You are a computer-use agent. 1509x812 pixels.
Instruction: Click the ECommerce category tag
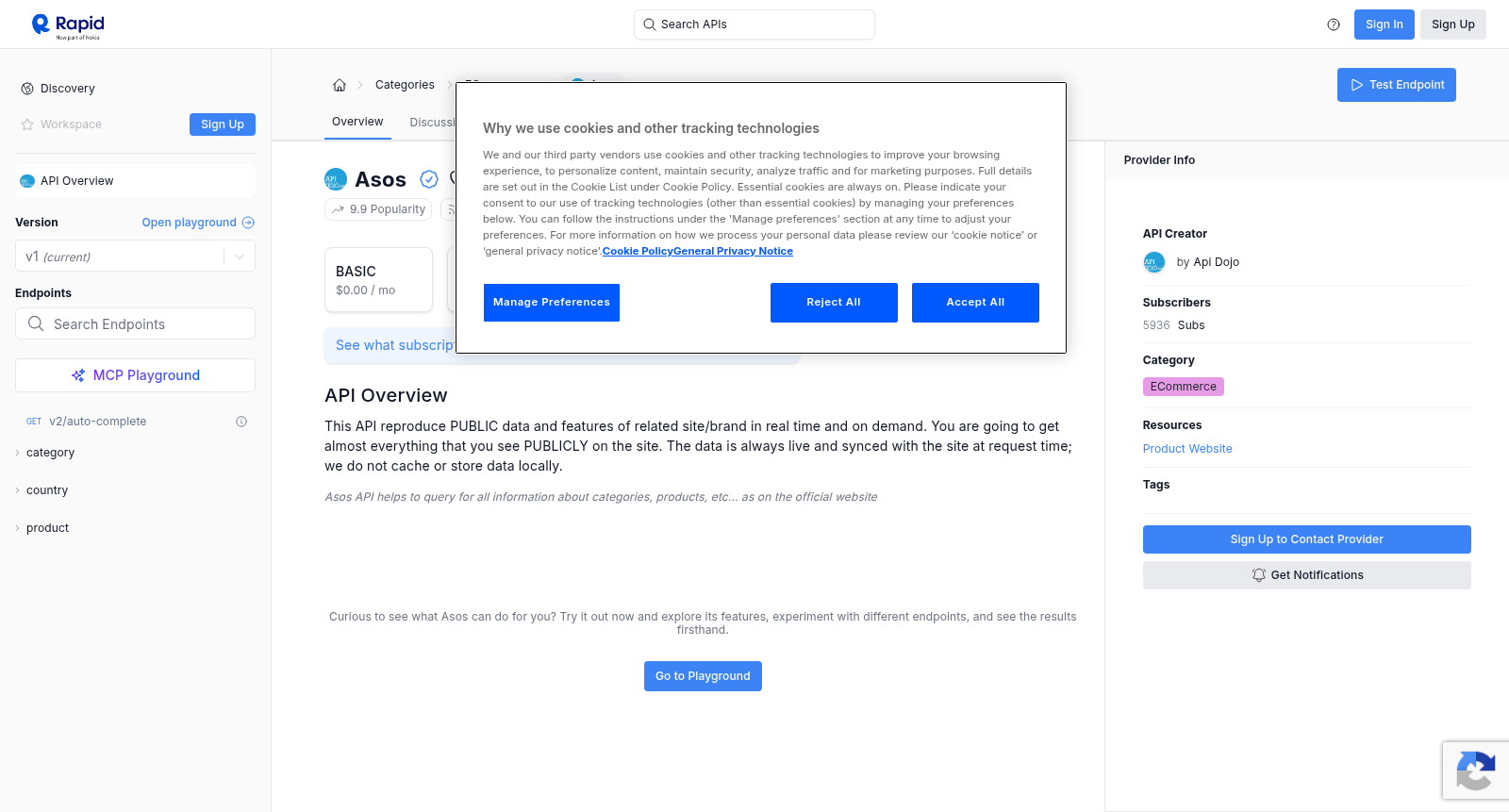pyautogui.click(x=1184, y=387)
